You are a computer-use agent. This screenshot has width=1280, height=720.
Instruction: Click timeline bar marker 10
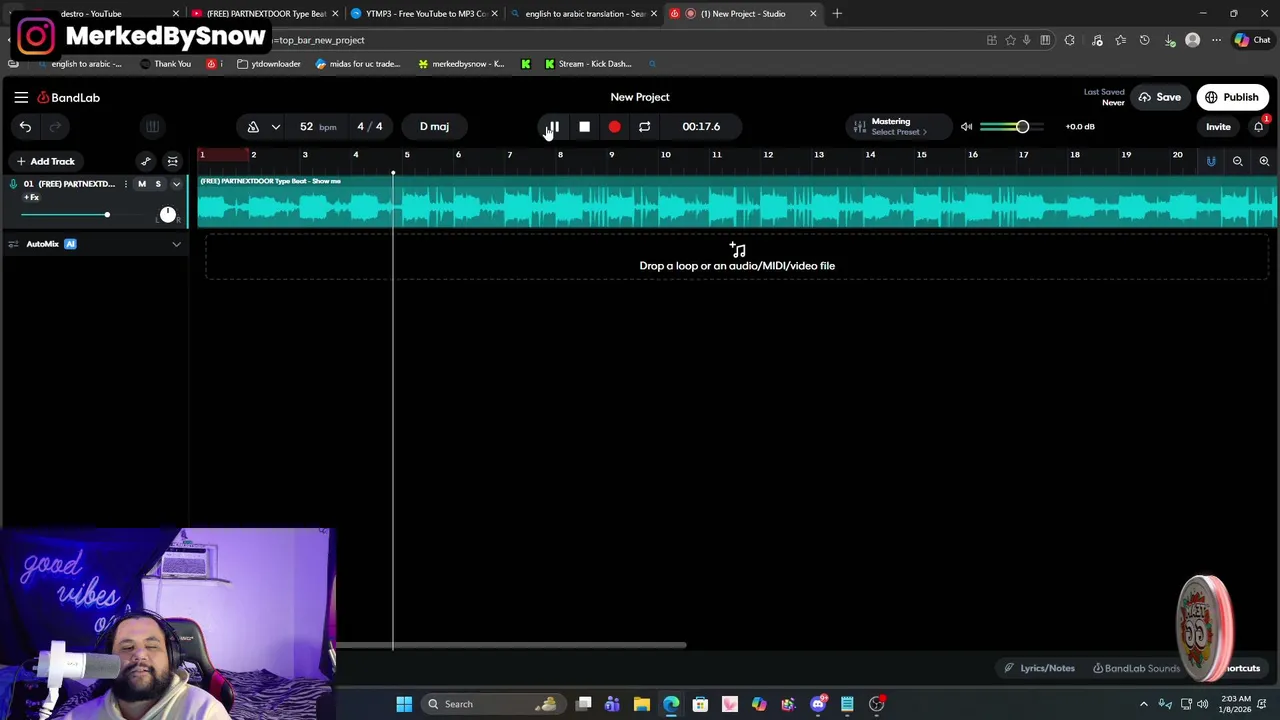[x=665, y=155]
